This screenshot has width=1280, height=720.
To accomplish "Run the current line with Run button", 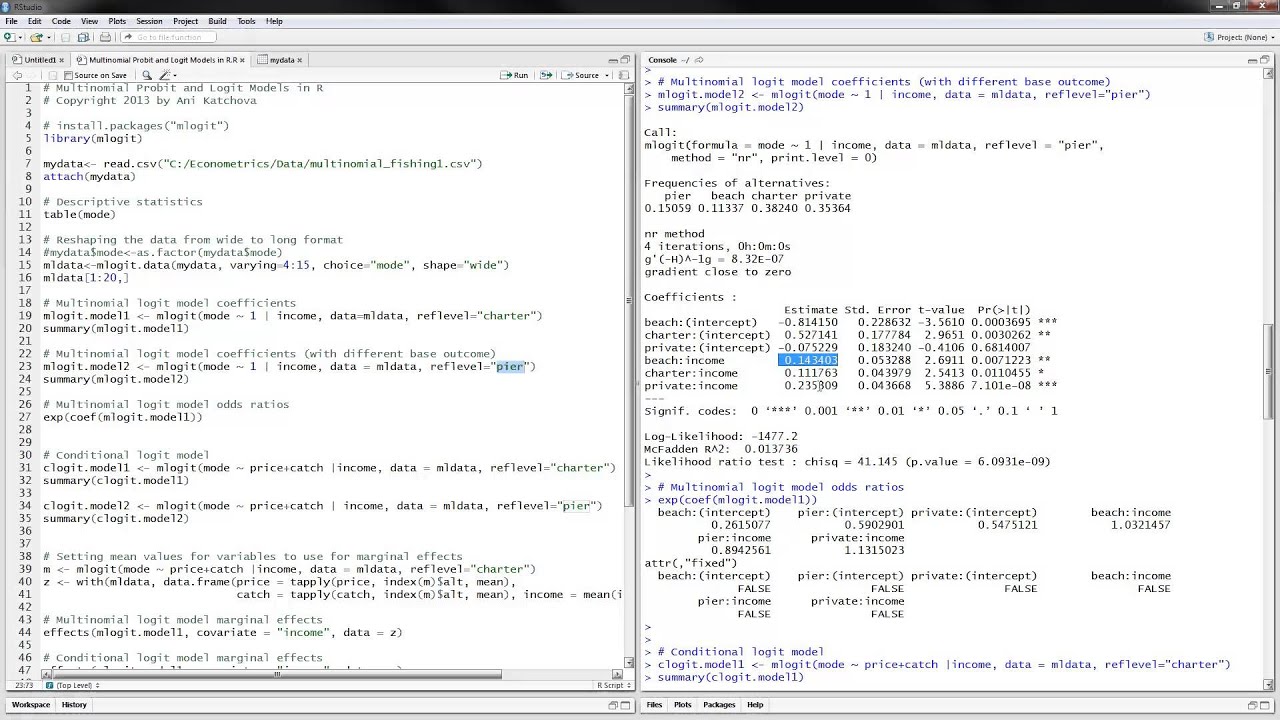I will click(x=514, y=75).
